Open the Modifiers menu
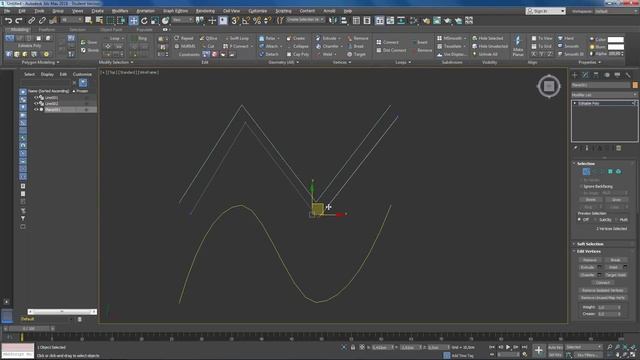 pos(120,11)
